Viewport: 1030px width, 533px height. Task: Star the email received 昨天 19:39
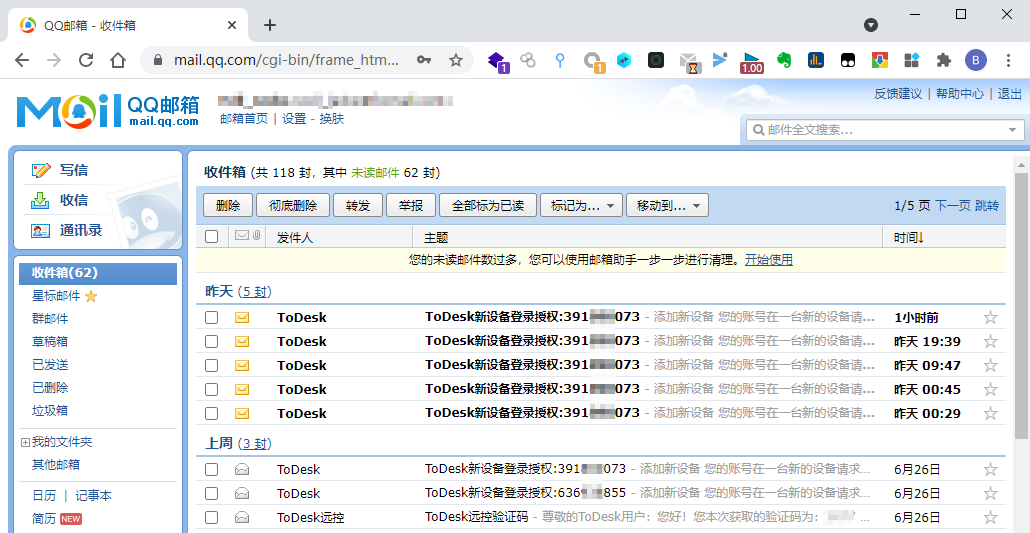[x=991, y=341]
